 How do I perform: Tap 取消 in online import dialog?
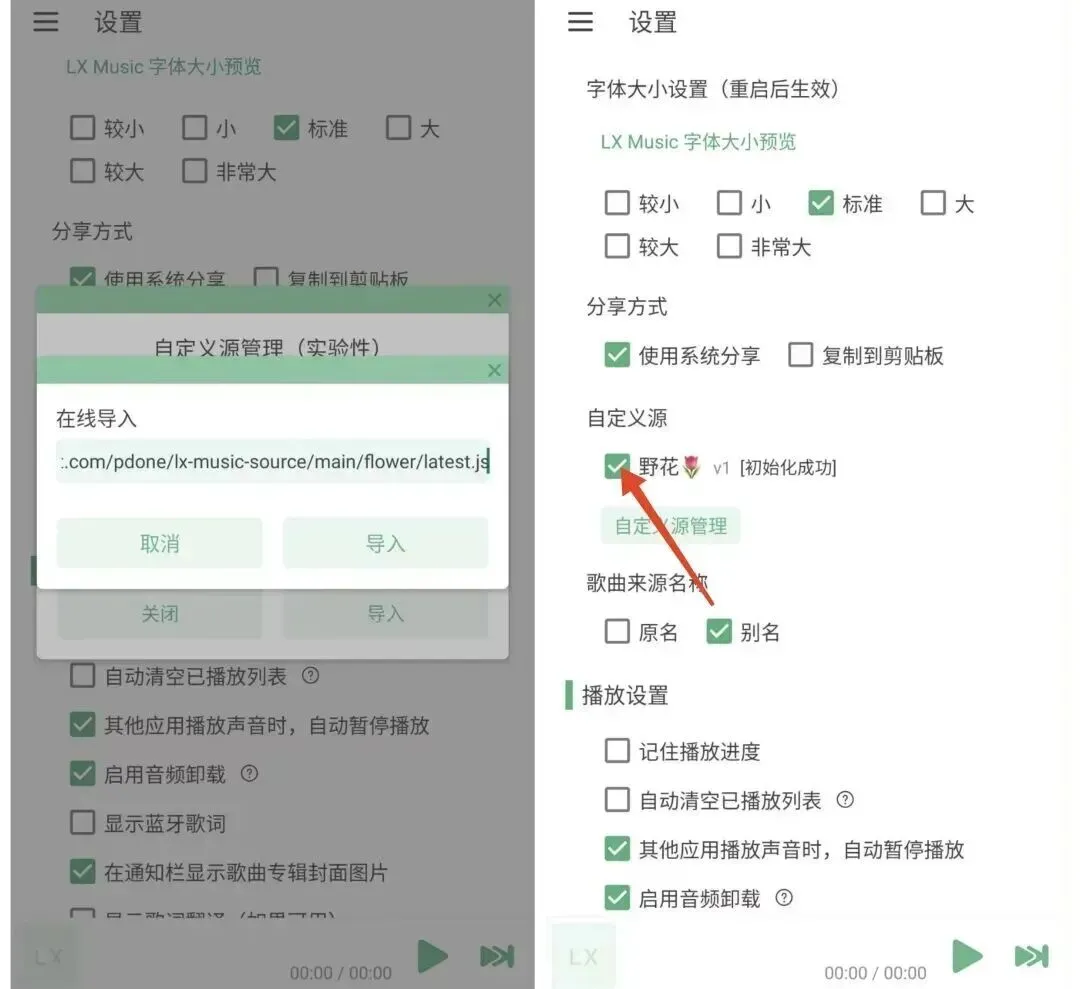(x=160, y=543)
